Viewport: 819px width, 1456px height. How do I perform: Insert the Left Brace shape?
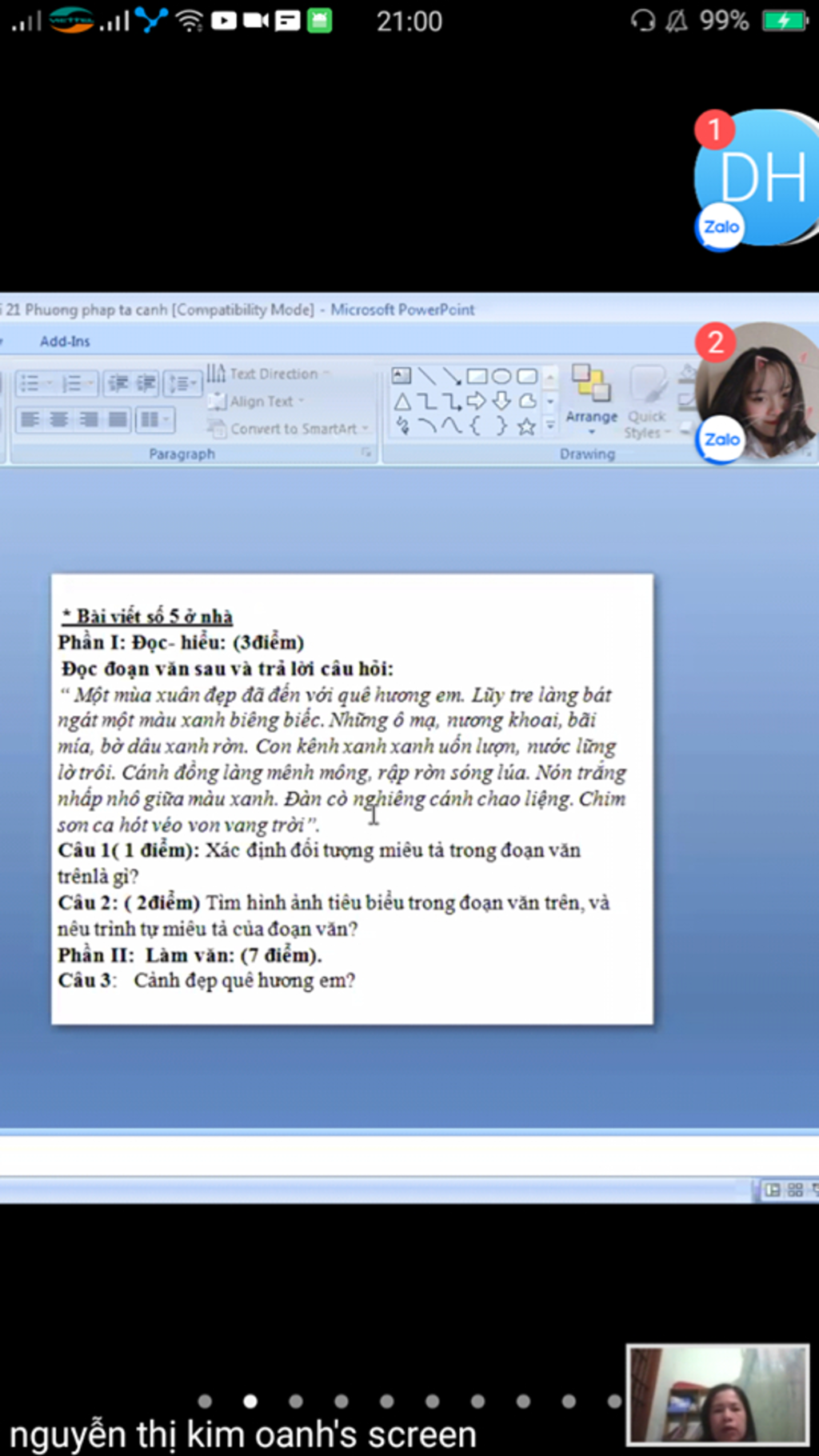(476, 426)
